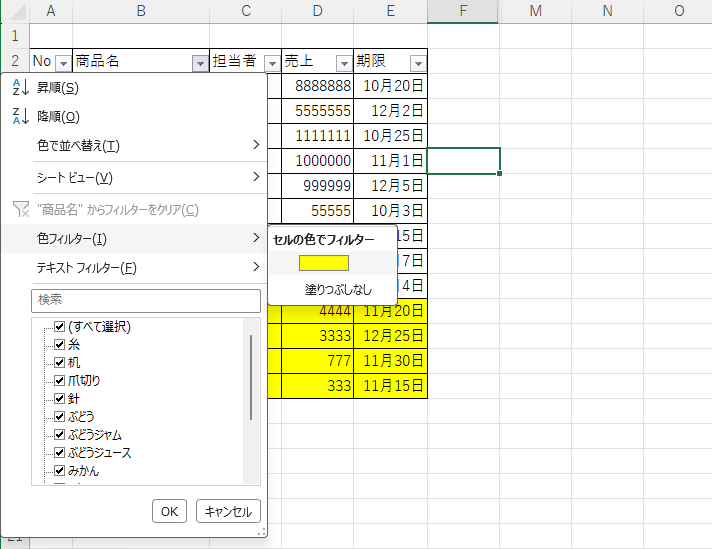Click yellow date cell 11月30日
This screenshot has height=549, width=712.
391,361
